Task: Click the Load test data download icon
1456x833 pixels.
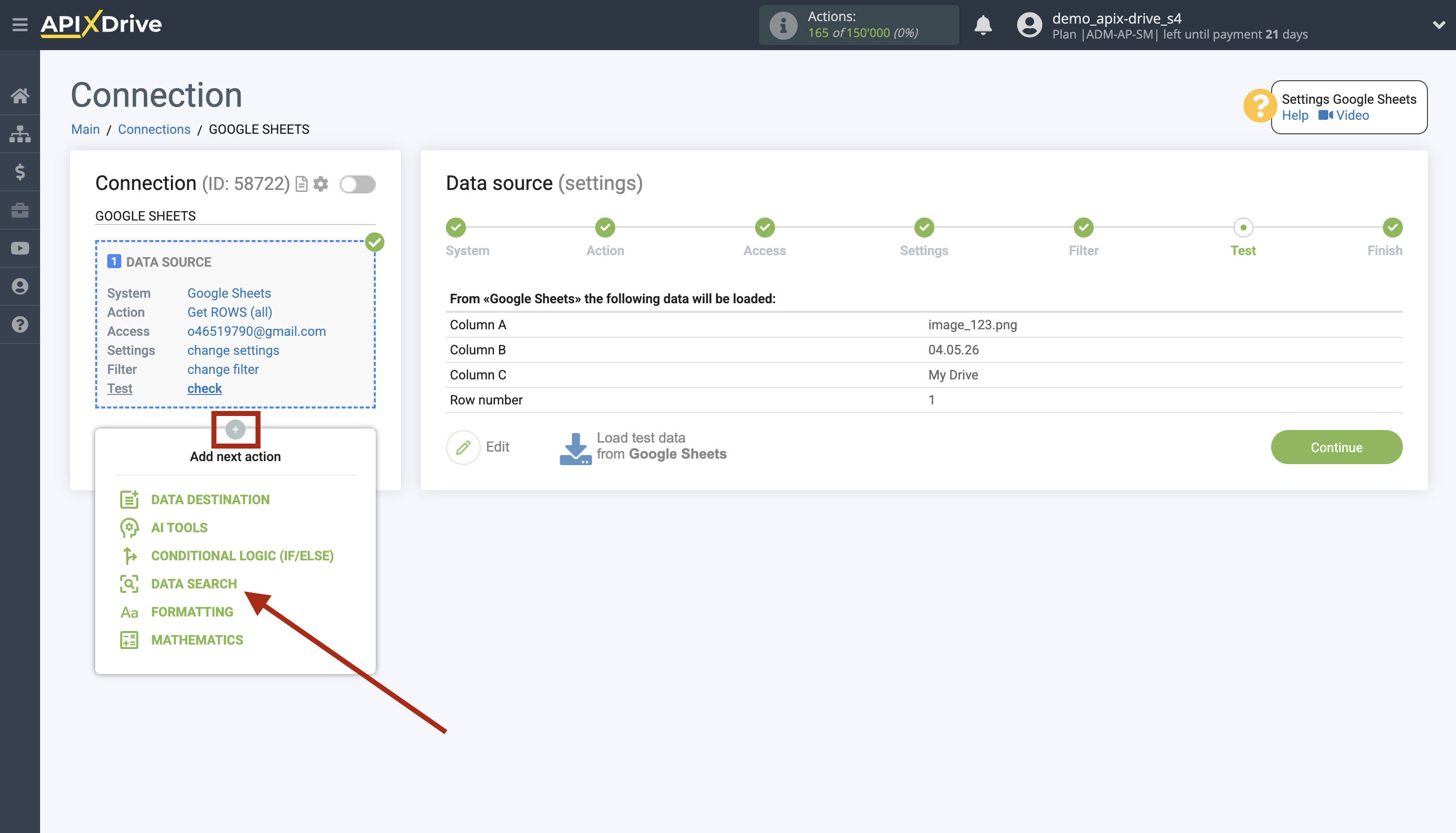Action: tap(575, 449)
